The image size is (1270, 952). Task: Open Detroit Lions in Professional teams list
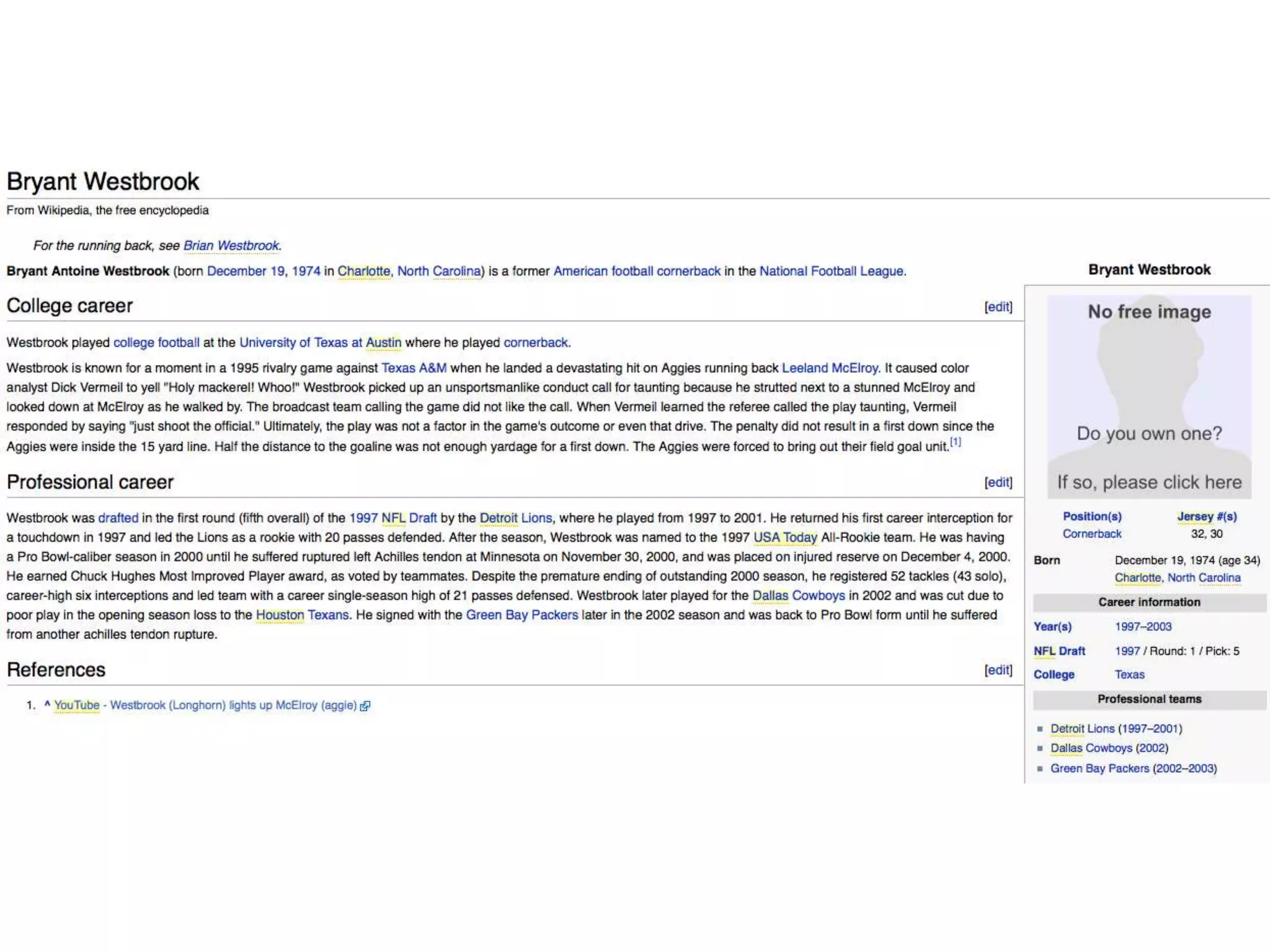[1082, 728]
